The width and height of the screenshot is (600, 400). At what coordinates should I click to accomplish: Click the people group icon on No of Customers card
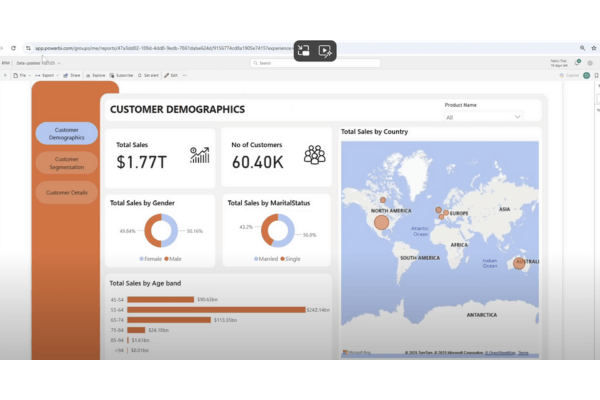pyautogui.click(x=315, y=155)
